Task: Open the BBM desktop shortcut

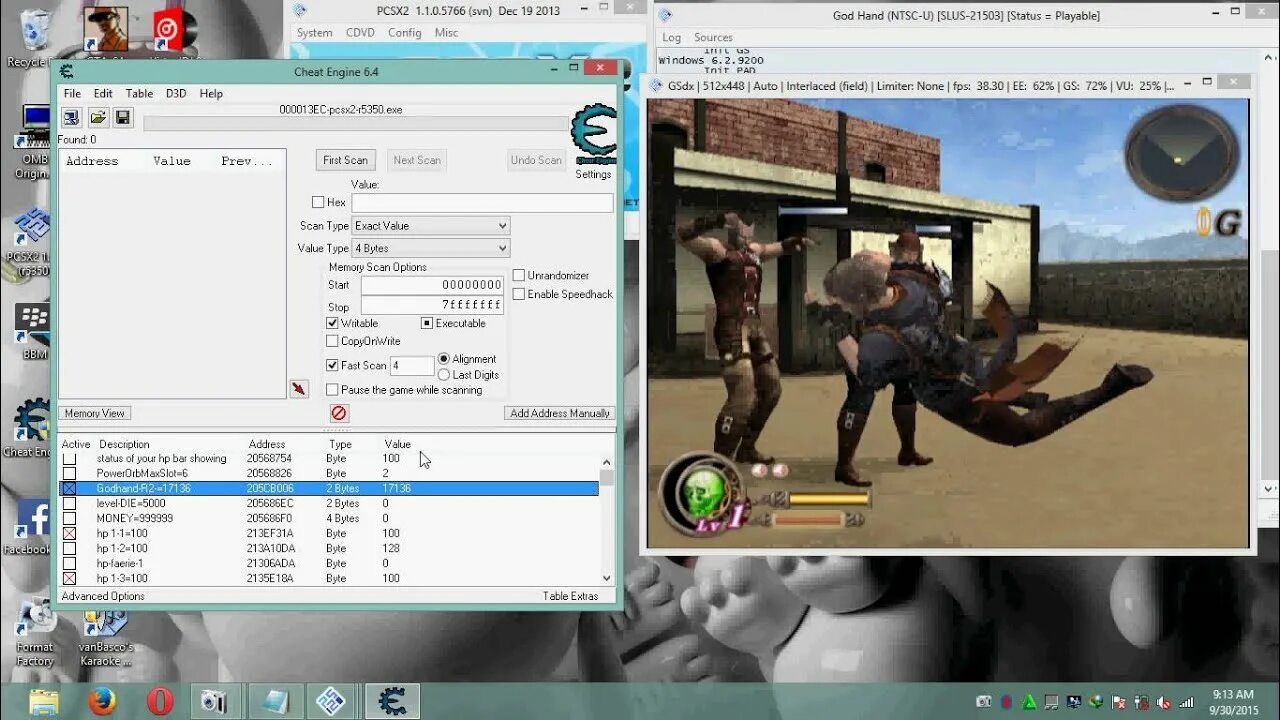Action: pos(34,332)
